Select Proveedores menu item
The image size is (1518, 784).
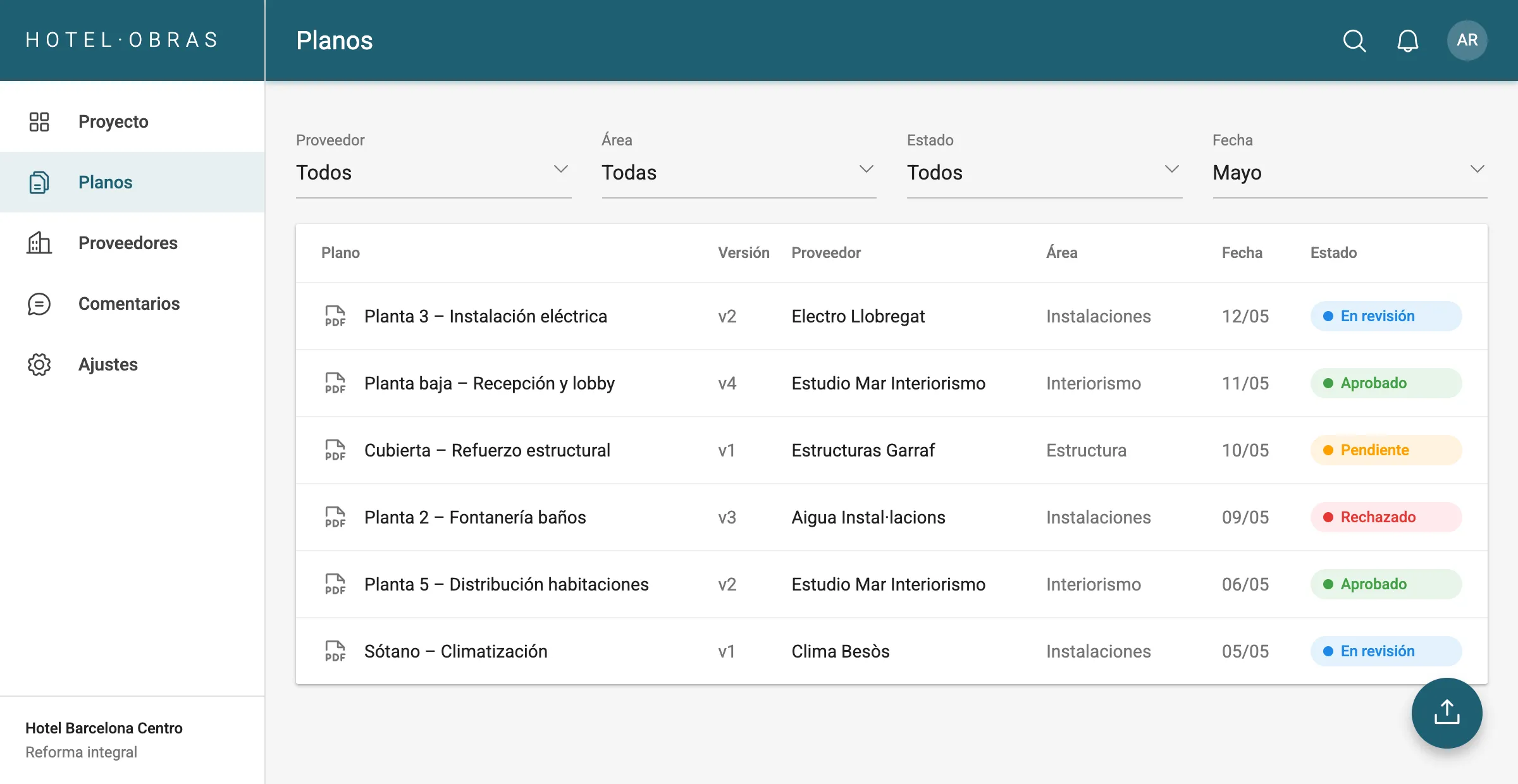132,243
